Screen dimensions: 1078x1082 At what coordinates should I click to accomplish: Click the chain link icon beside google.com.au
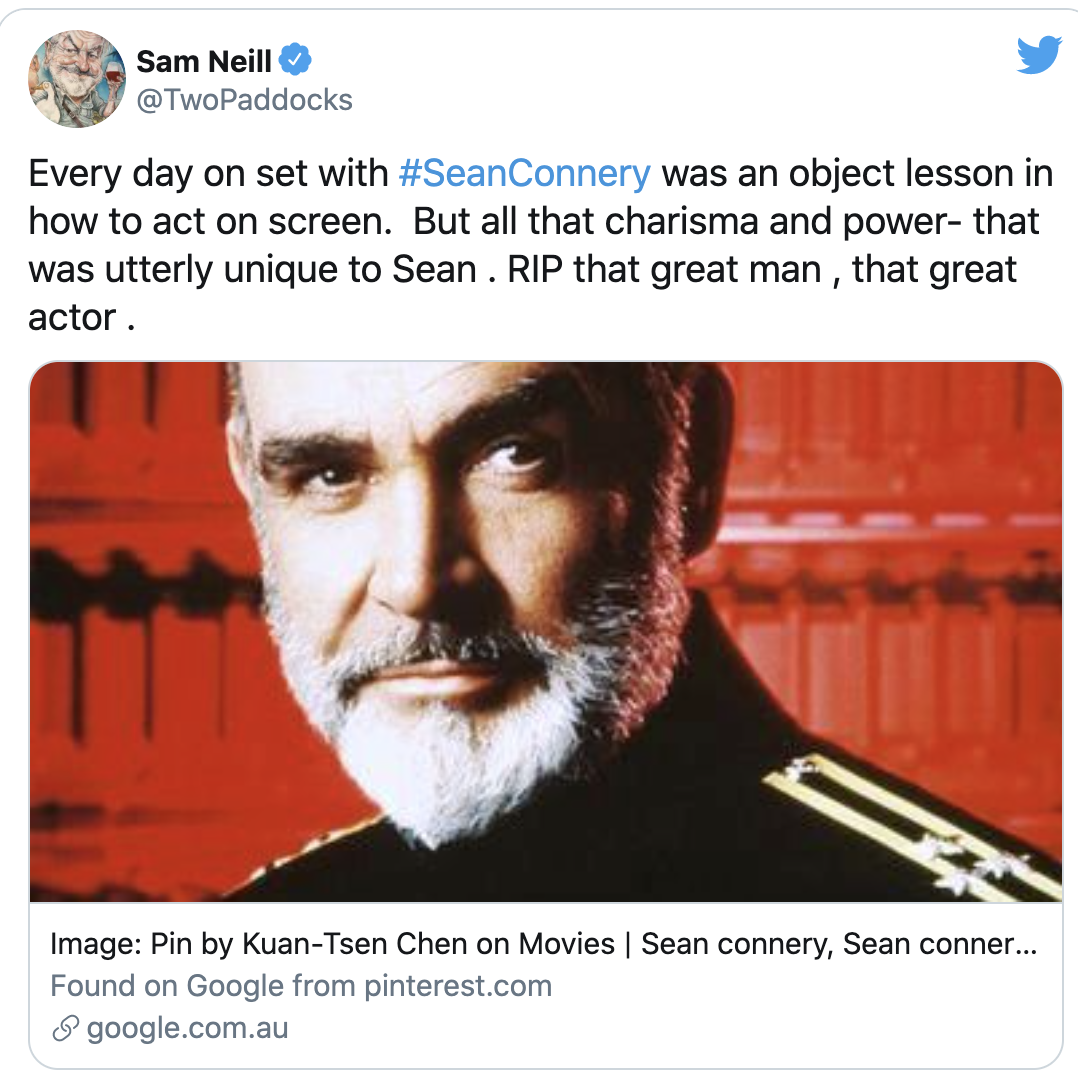[x=66, y=1028]
